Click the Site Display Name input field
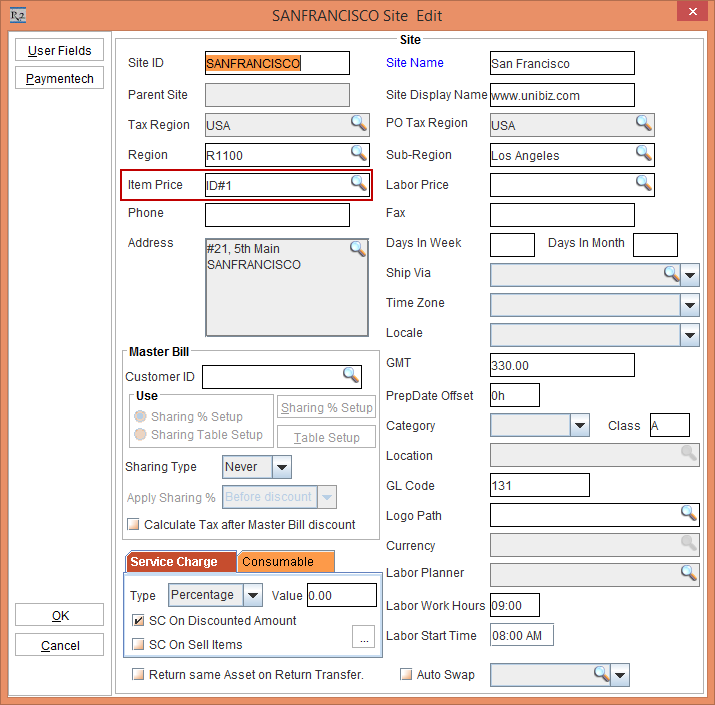Image resolution: width=715 pixels, height=705 pixels. click(x=561, y=95)
